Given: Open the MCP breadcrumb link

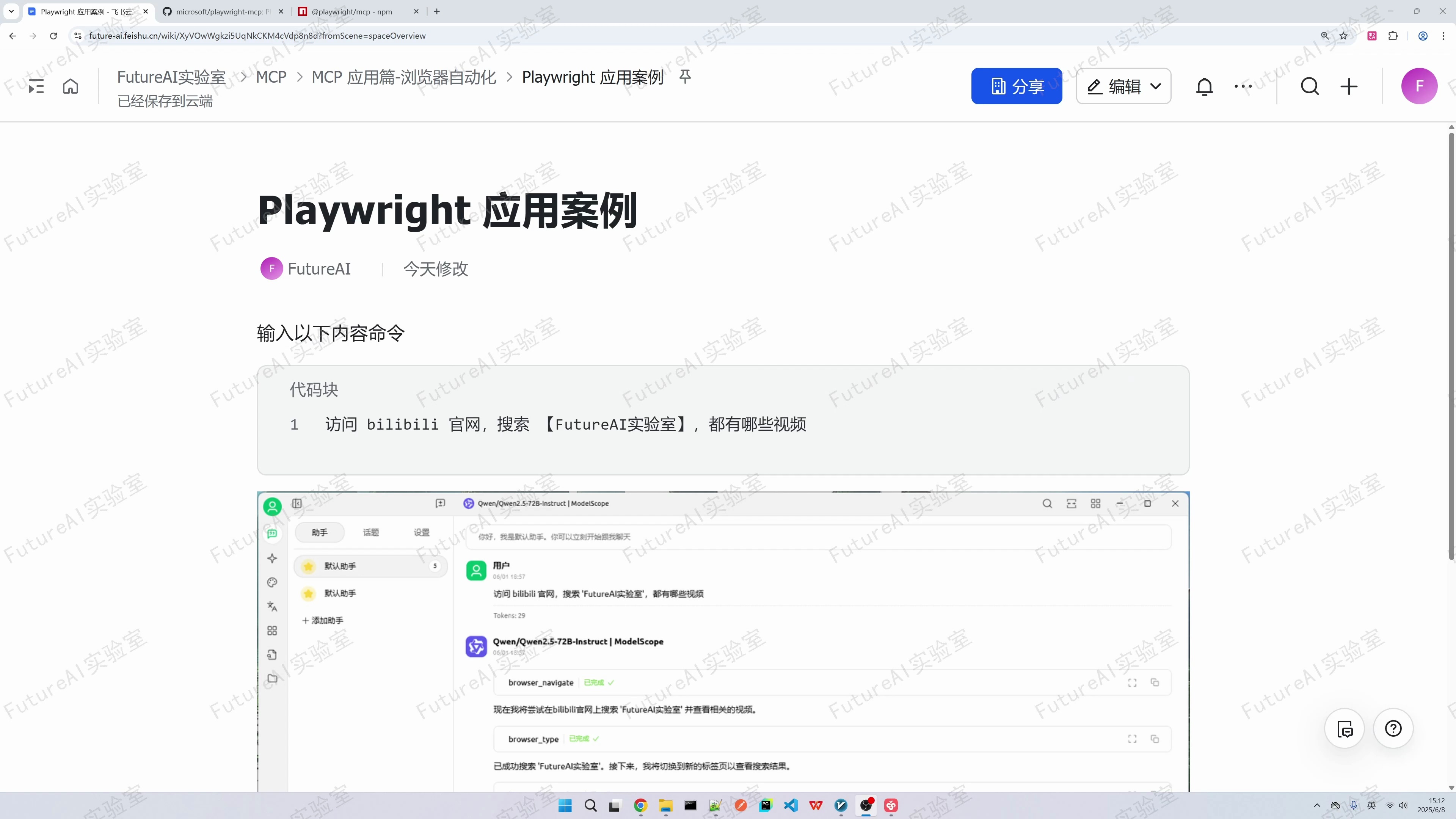Looking at the screenshot, I should (x=271, y=77).
